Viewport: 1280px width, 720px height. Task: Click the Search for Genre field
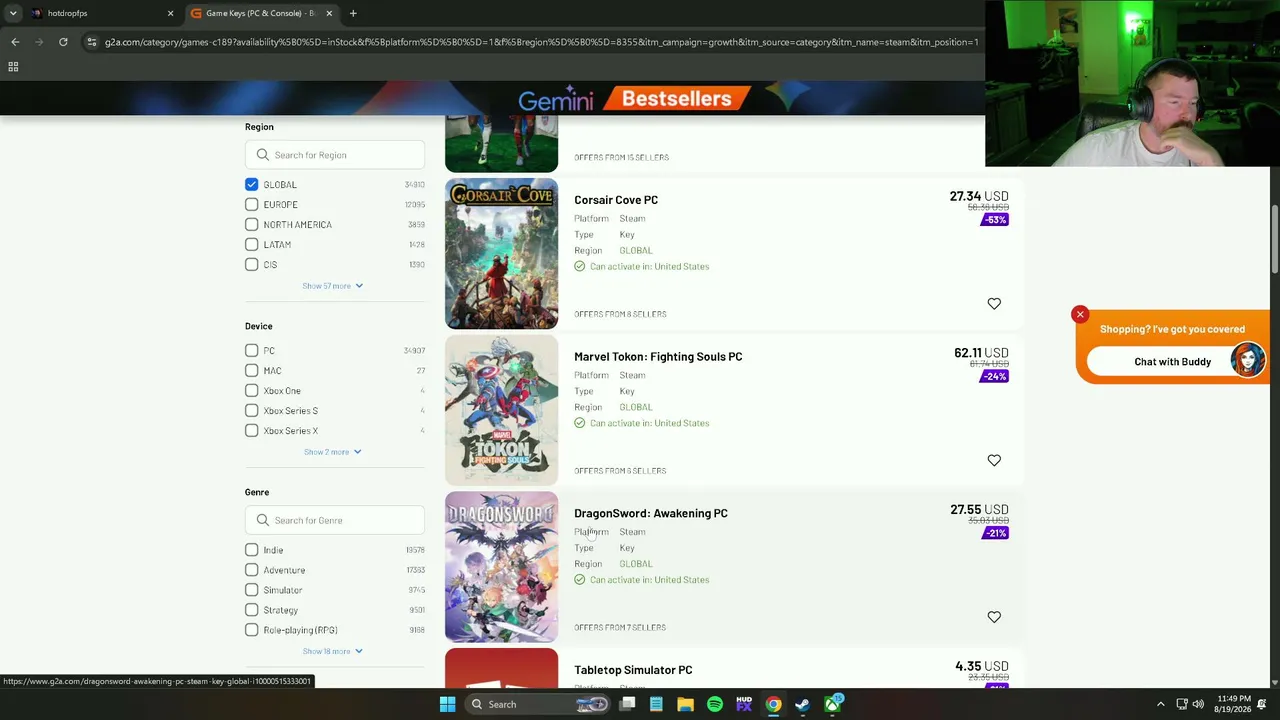(x=335, y=520)
